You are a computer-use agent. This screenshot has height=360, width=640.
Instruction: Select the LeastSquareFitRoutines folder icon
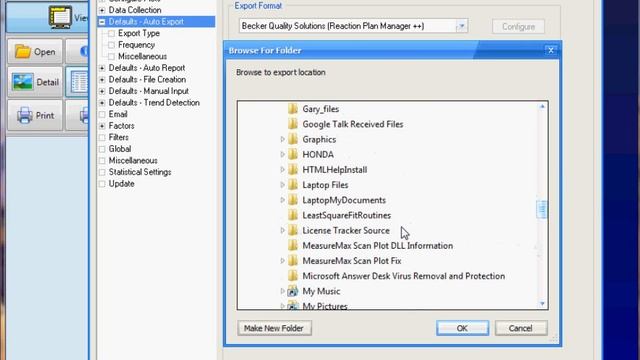[x=293, y=215]
